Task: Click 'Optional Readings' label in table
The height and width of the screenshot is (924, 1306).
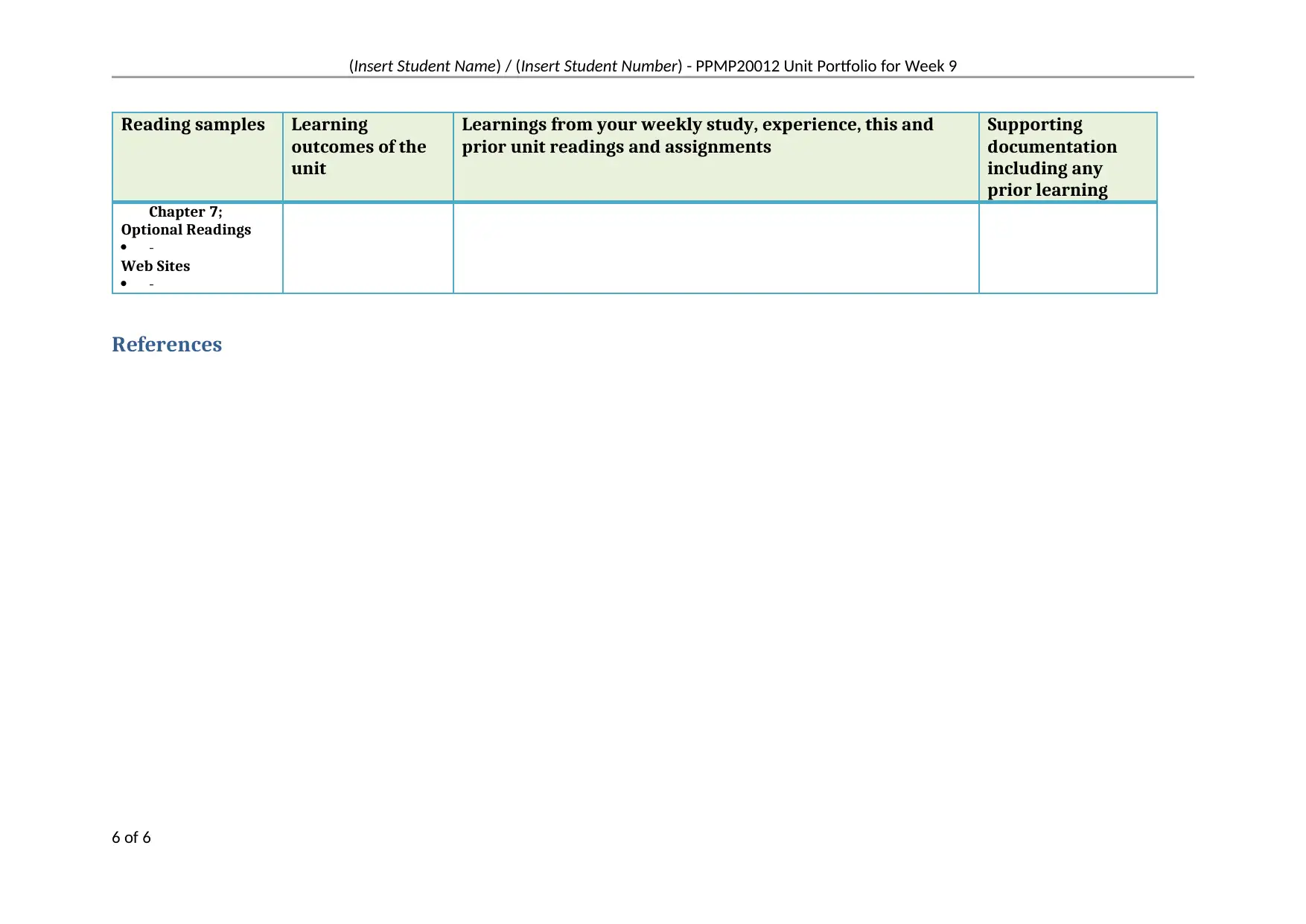Action: (x=186, y=230)
